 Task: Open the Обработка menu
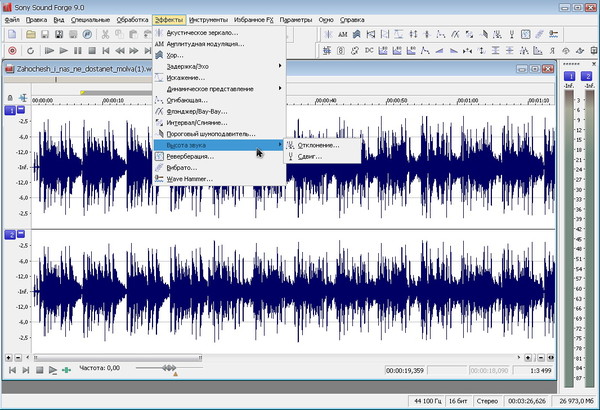(x=132, y=20)
